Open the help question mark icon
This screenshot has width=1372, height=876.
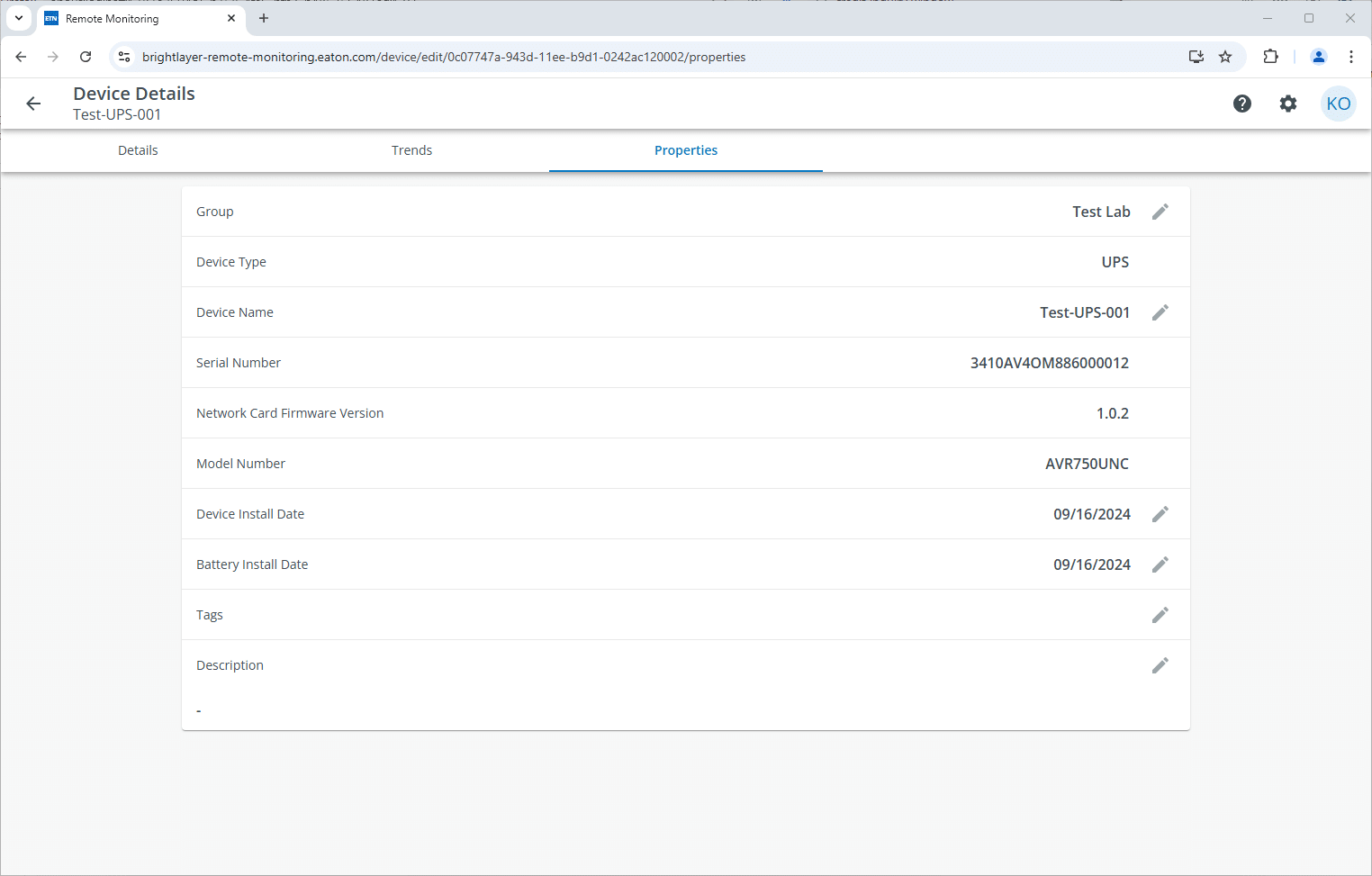[1242, 104]
